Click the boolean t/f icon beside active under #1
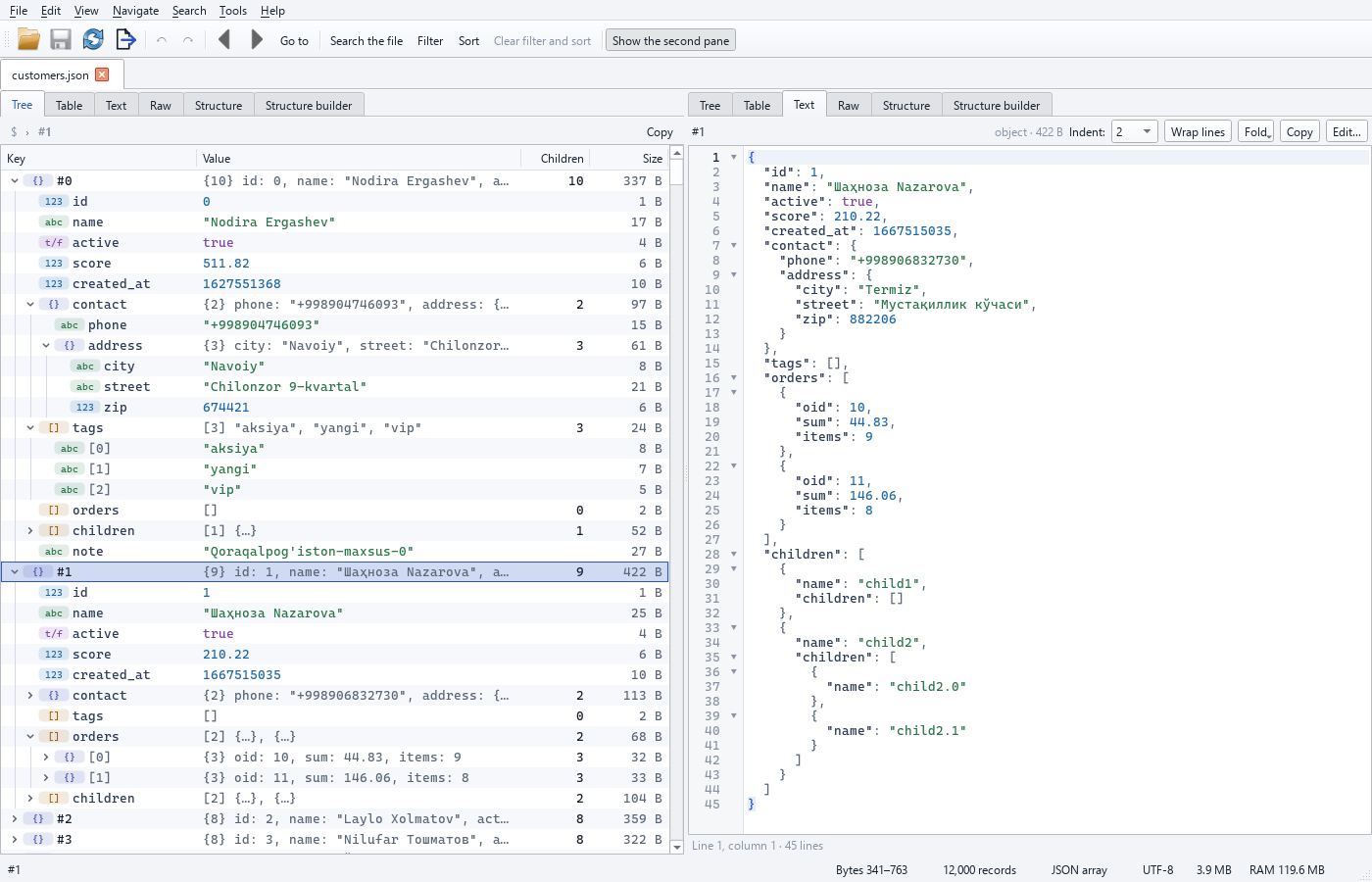1372x882 pixels. (x=54, y=634)
